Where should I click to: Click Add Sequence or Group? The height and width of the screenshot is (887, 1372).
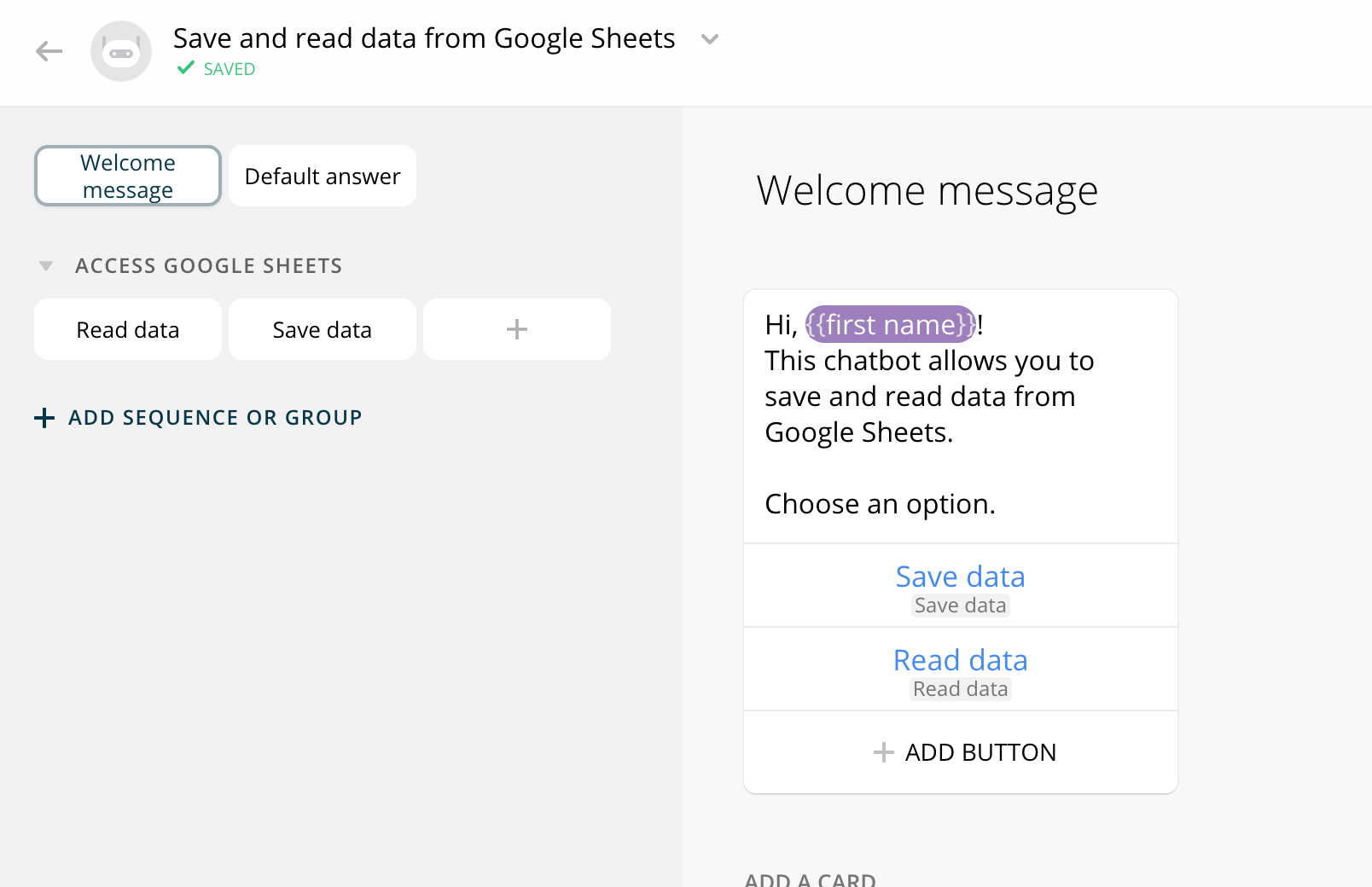click(x=215, y=418)
